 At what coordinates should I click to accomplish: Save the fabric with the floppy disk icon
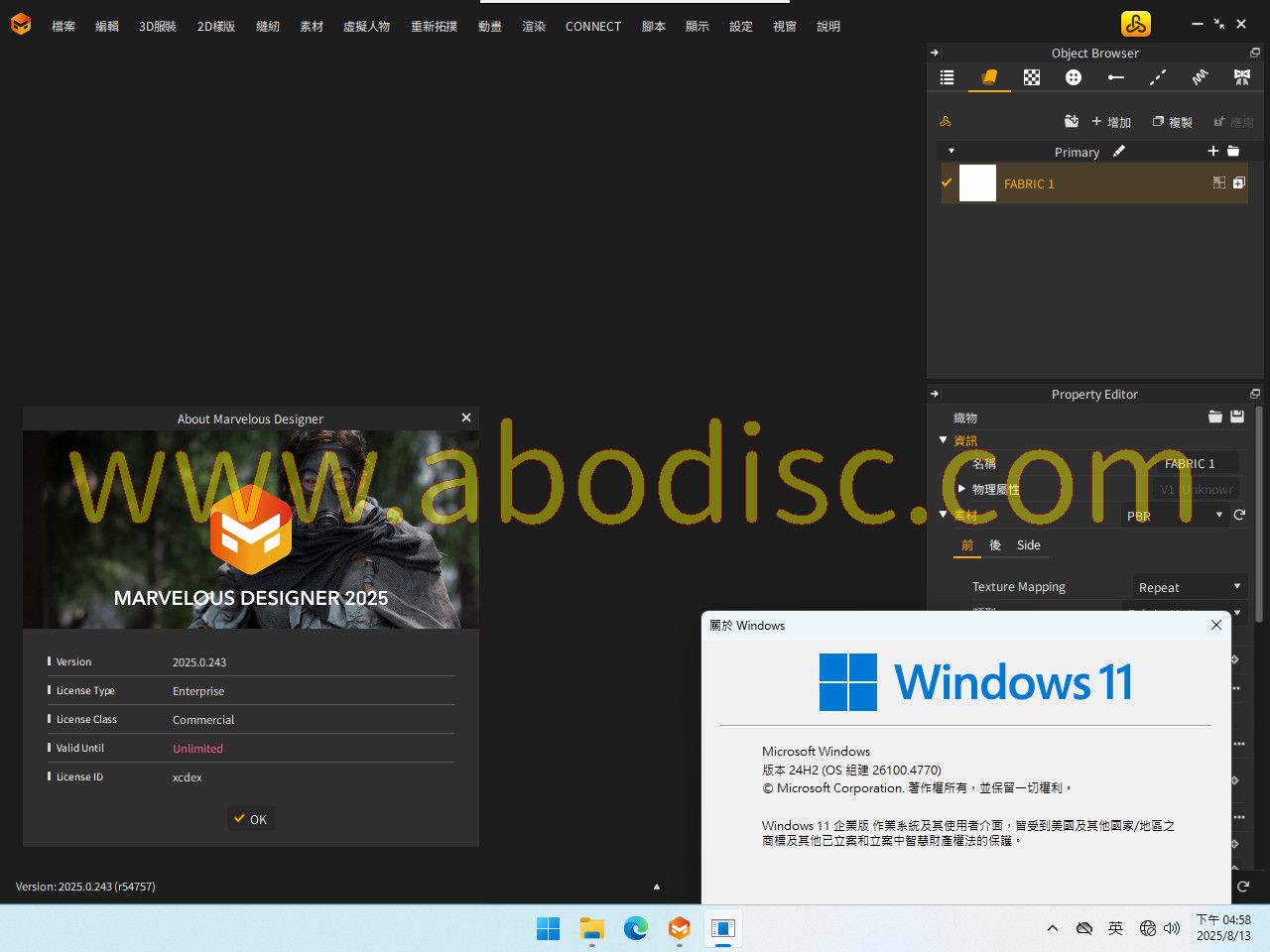coord(1237,416)
